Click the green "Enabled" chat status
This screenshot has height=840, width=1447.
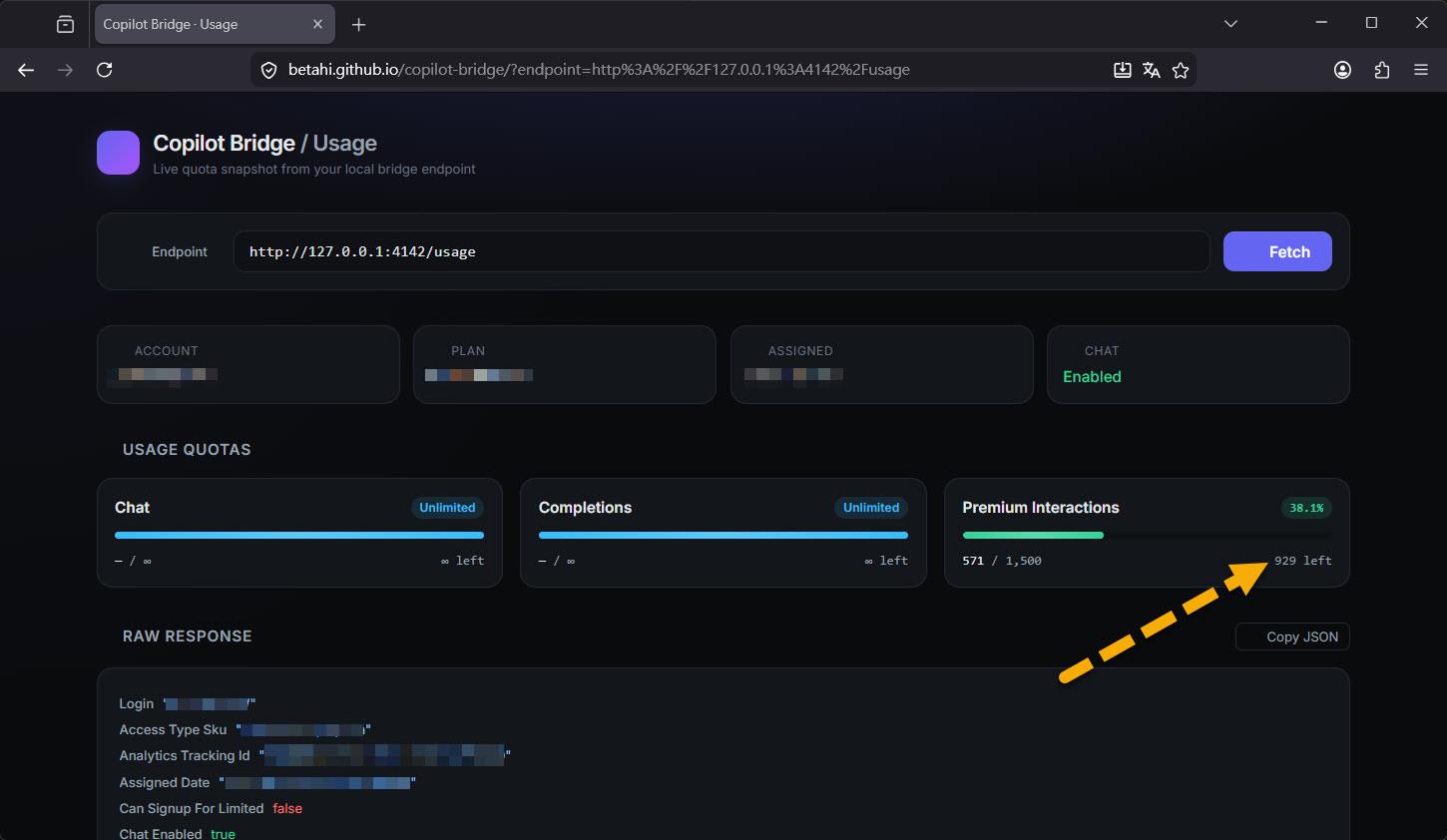point(1092,377)
